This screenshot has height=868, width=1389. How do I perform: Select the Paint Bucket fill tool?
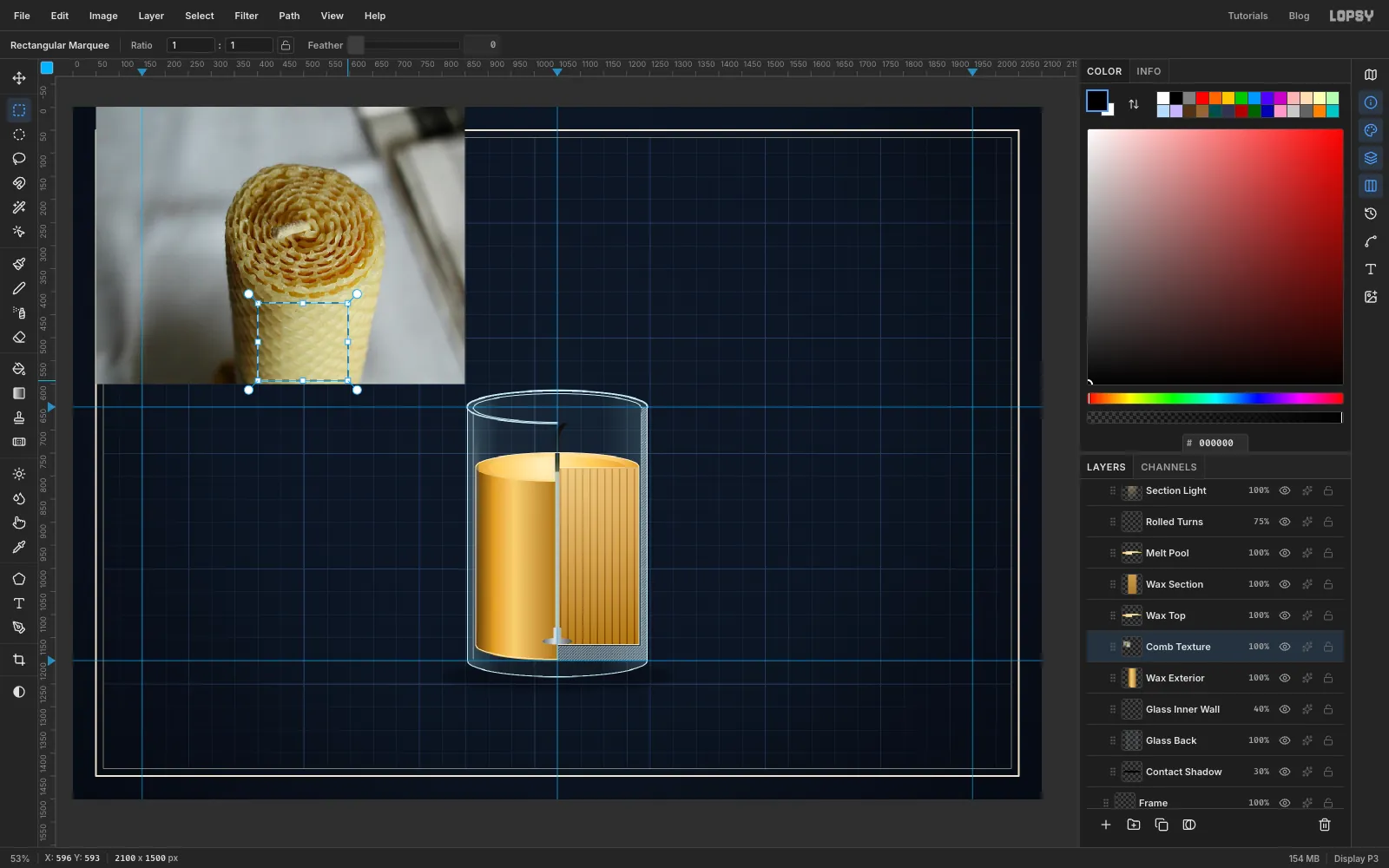19,369
